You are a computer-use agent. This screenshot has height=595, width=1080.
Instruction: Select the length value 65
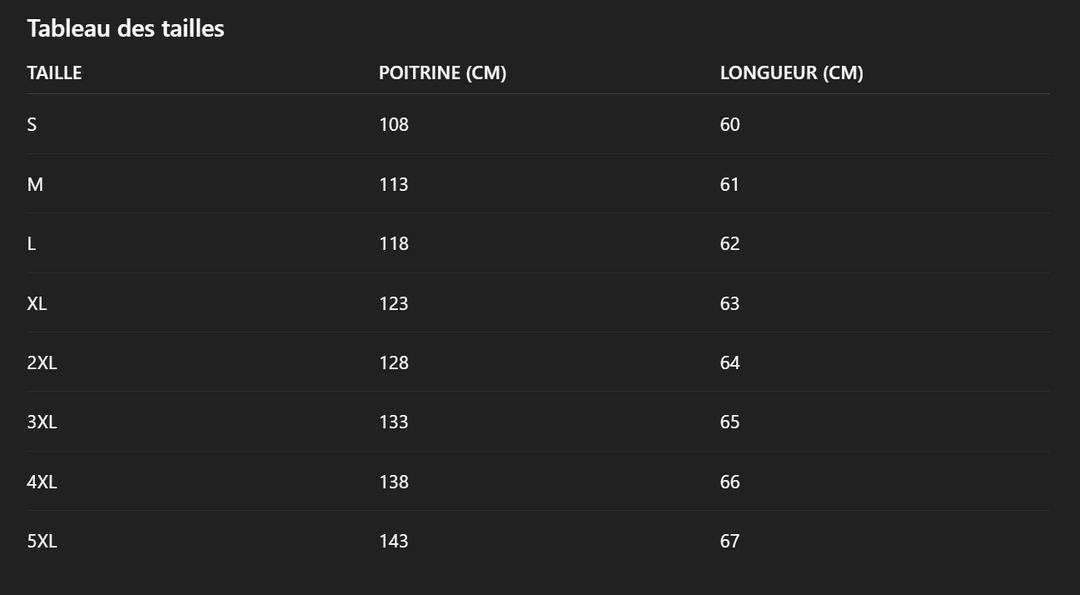[730, 422]
